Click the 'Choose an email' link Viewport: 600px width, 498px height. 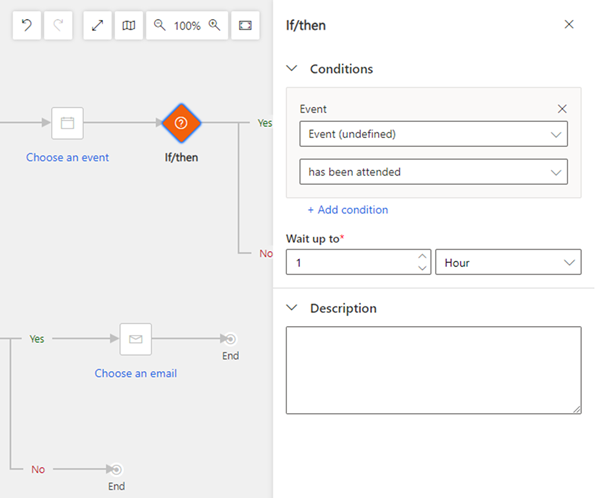pyautogui.click(x=136, y=373)
